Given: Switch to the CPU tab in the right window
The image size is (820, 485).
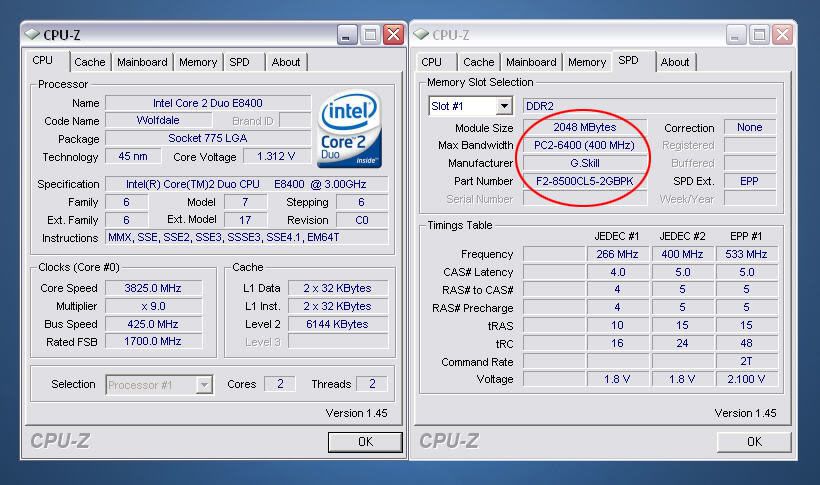Looking at the screenshot, I should (x=432, y=62).
